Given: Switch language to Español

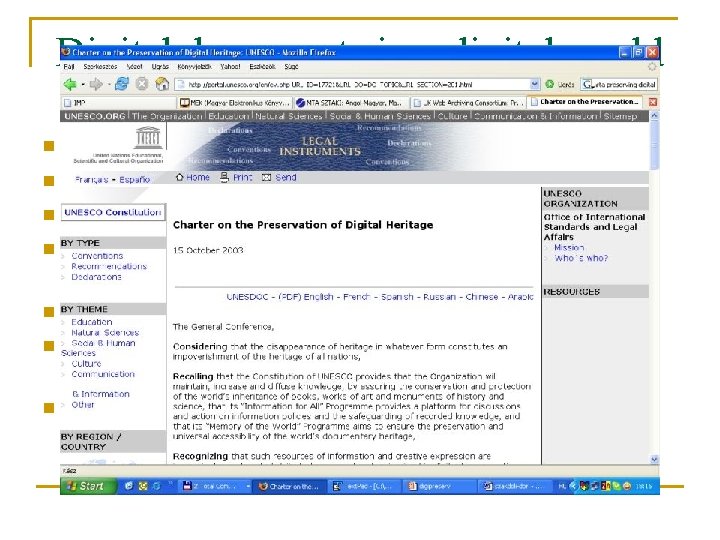Looking at the screenshot, I should (x=135, y=180).
